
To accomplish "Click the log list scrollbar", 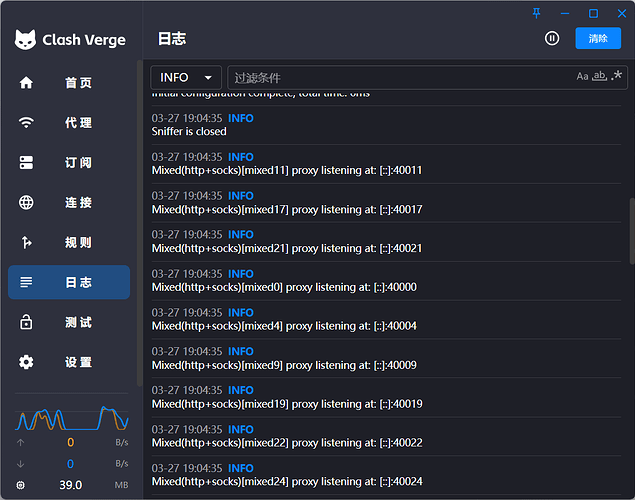I will (x=632, y=231).
